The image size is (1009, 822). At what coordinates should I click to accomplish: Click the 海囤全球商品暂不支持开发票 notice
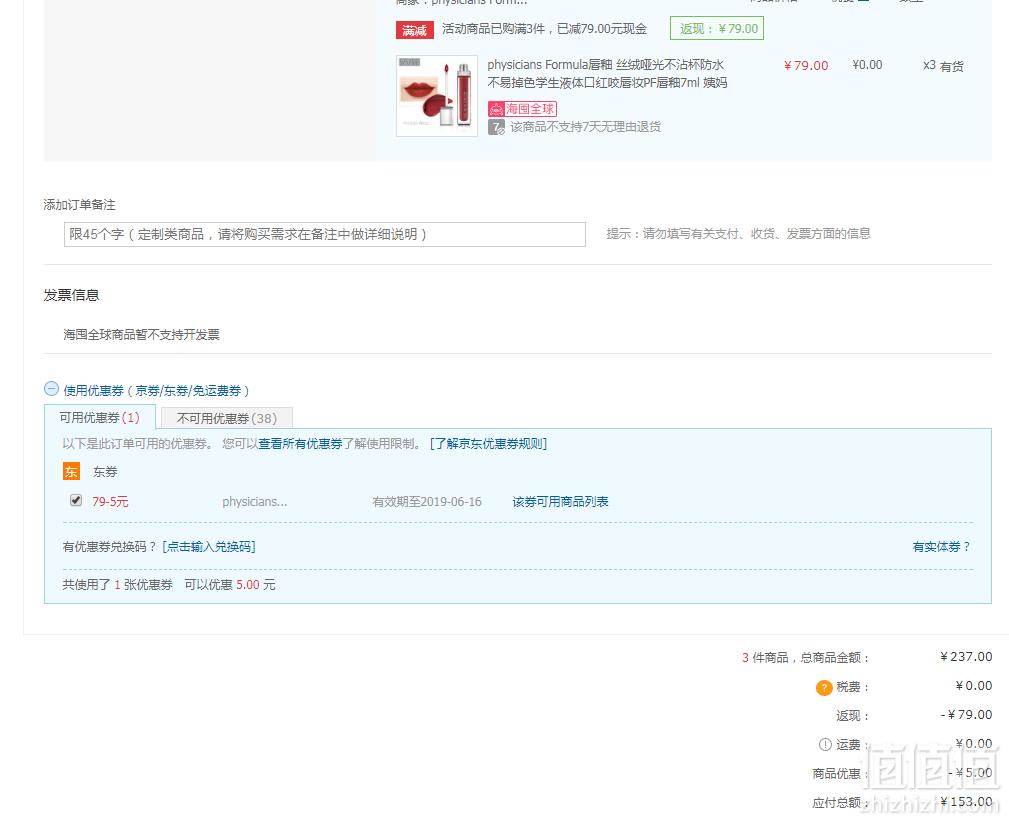142,334
